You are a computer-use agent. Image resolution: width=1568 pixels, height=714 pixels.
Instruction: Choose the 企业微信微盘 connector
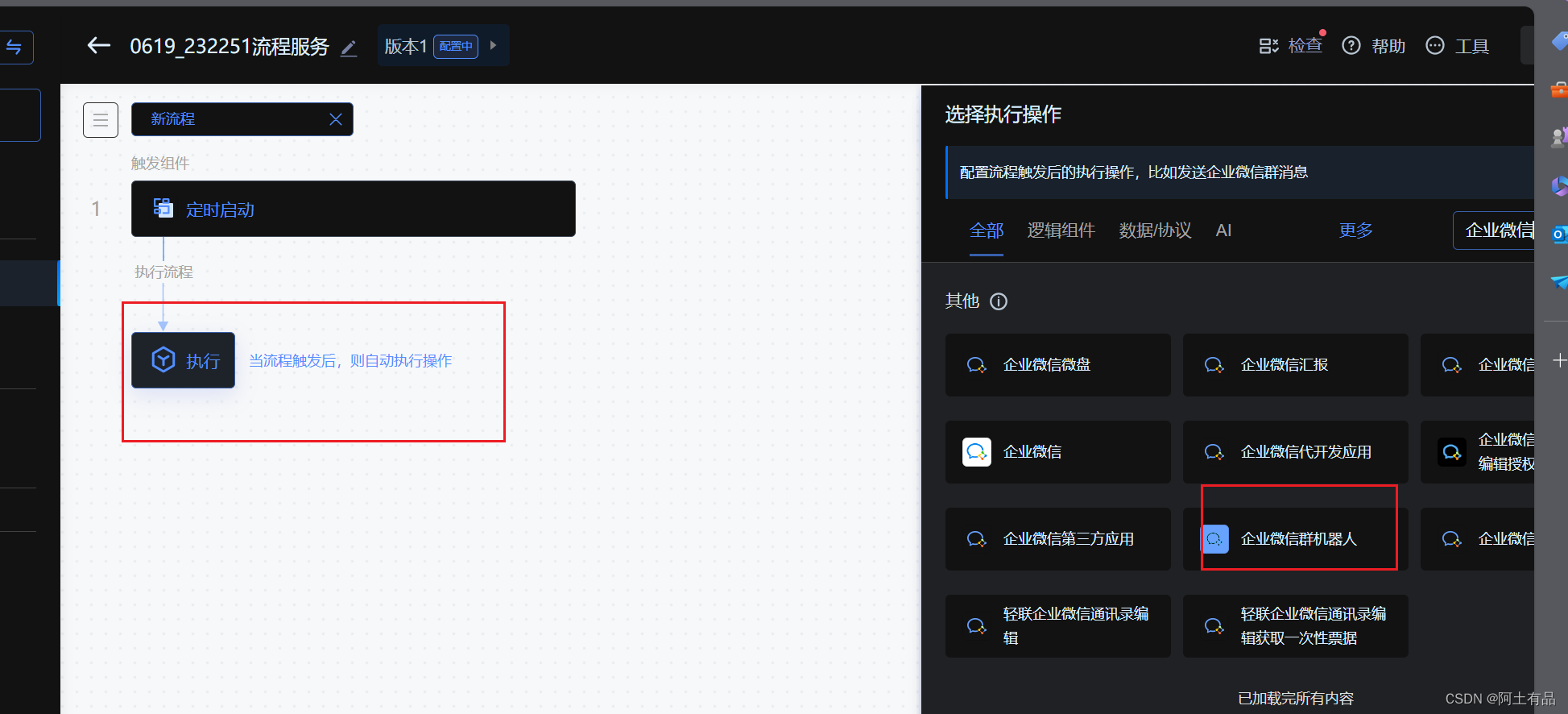point(1058,365)
